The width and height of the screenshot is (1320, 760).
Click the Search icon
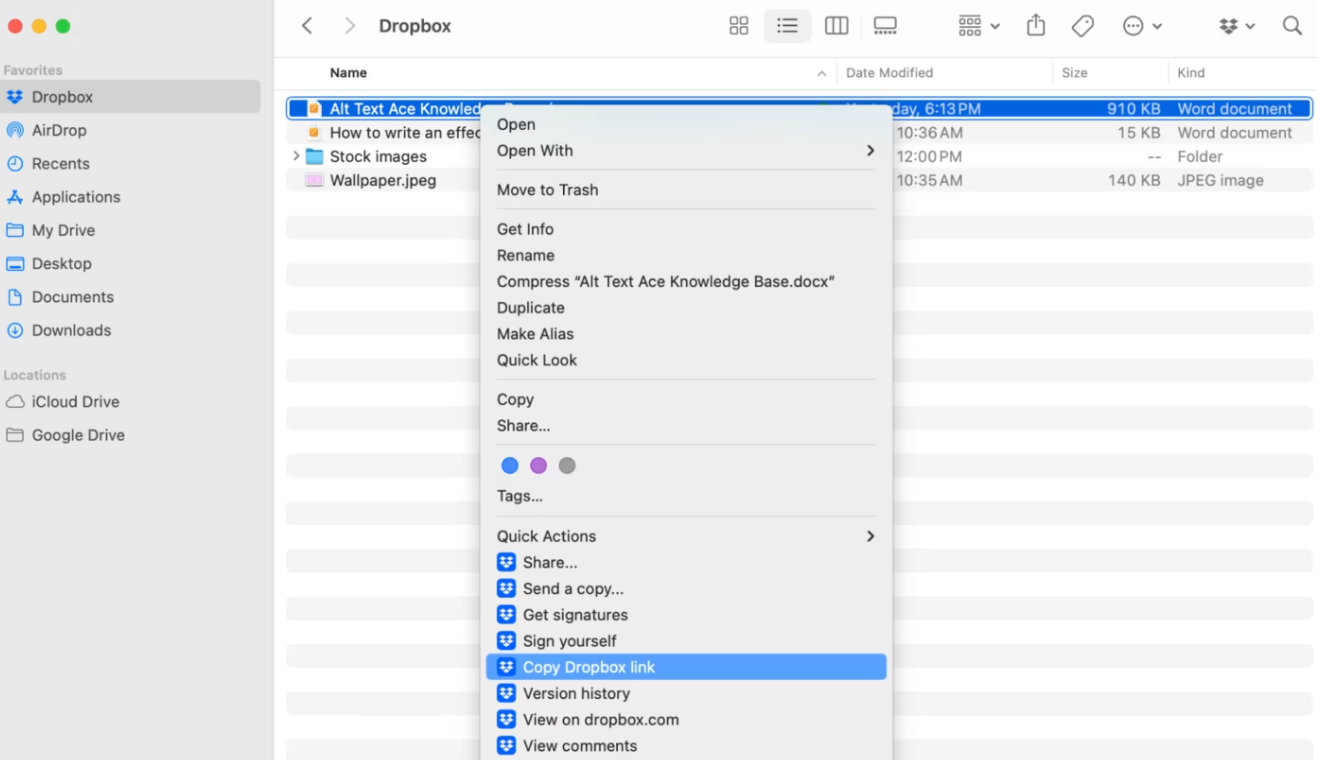click(x=1292, y=25)
